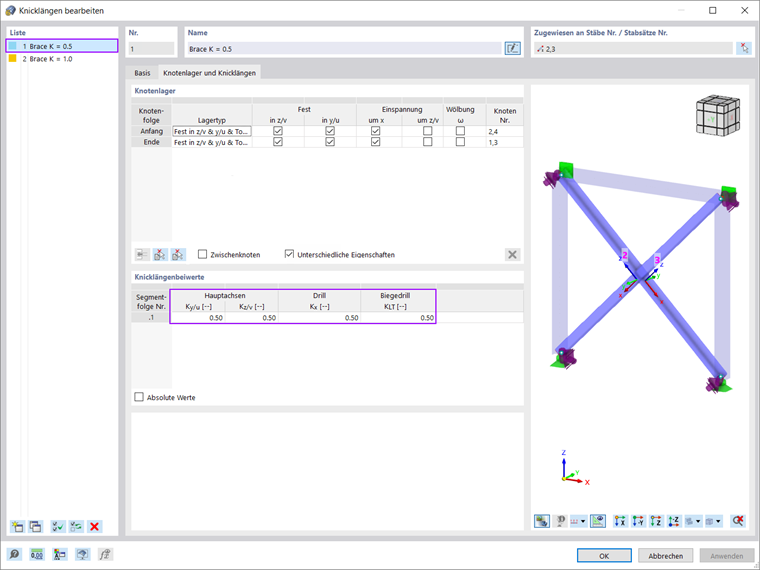Screen dimensions: 760x570
Task: Open the Lagertyp combo box for Anfang
Action: click(x=212, y=131)
